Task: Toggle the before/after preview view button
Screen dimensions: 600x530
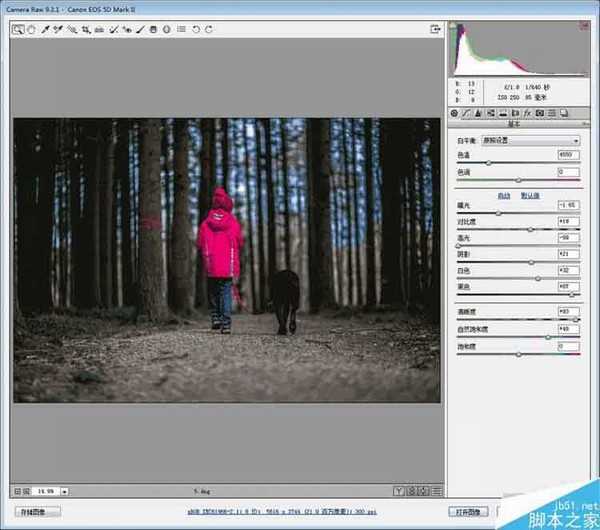Action: coord(399,491)
